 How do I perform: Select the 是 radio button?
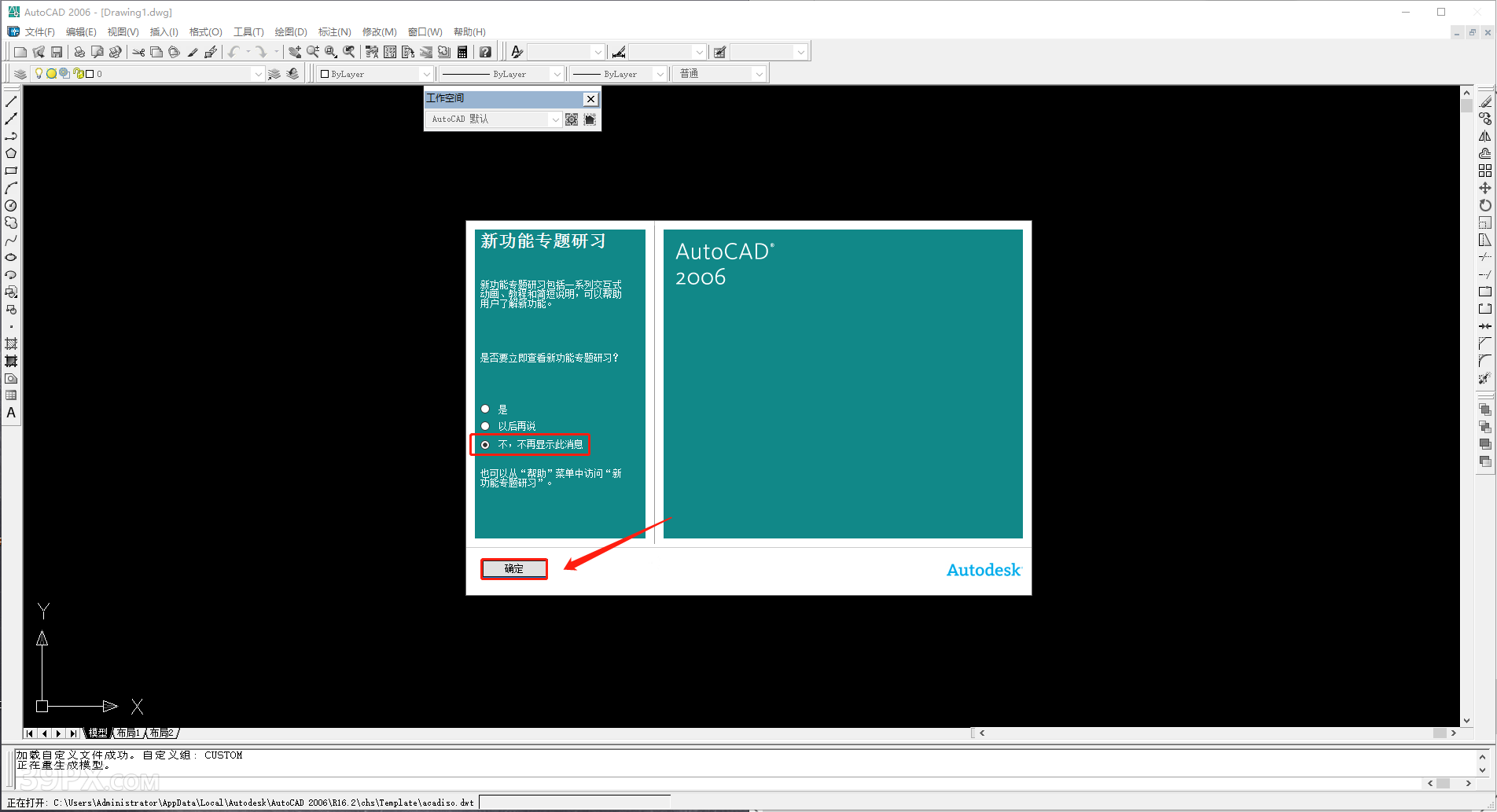(485, 409)
